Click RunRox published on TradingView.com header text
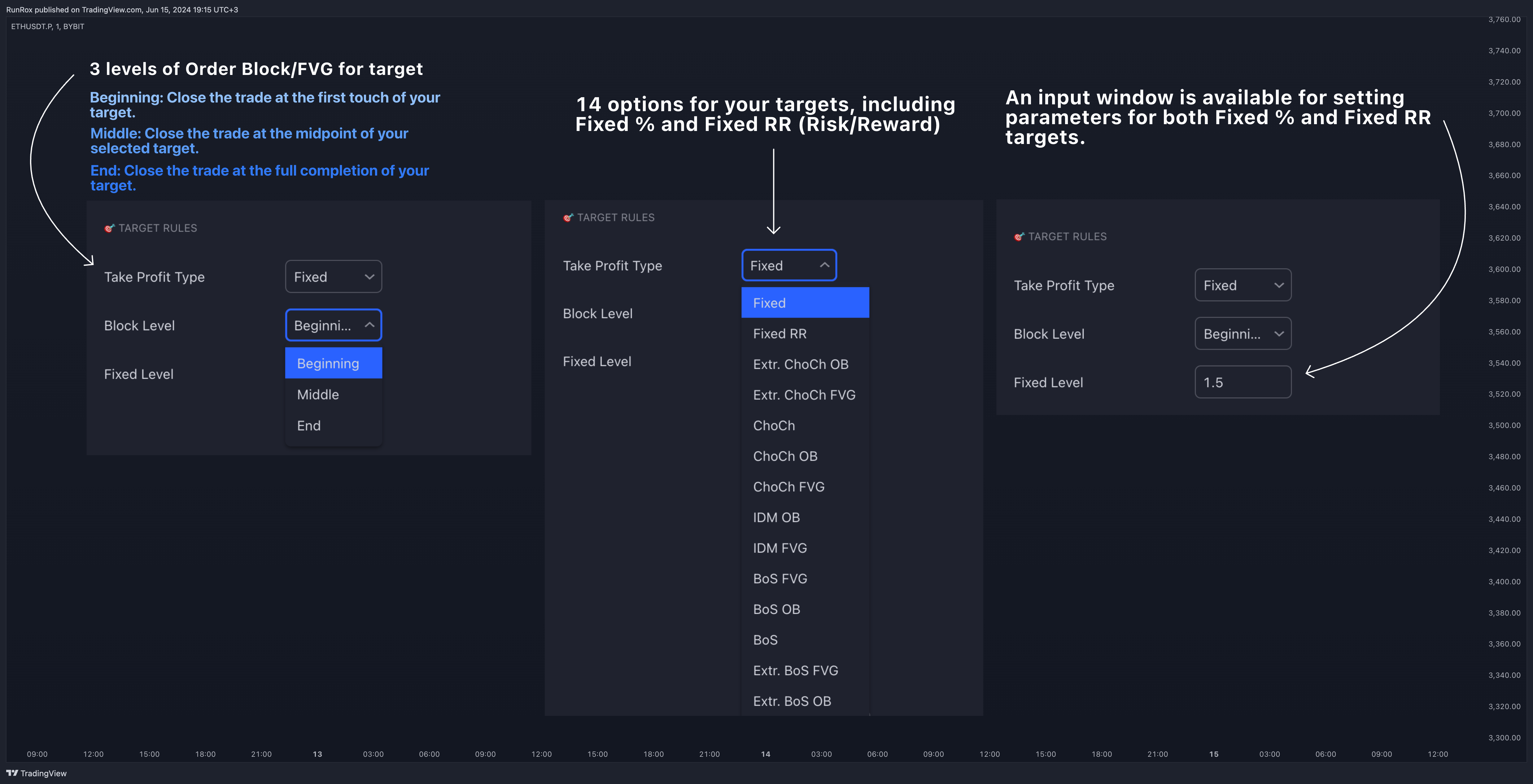1533x784 pixels. click(122, 10)
